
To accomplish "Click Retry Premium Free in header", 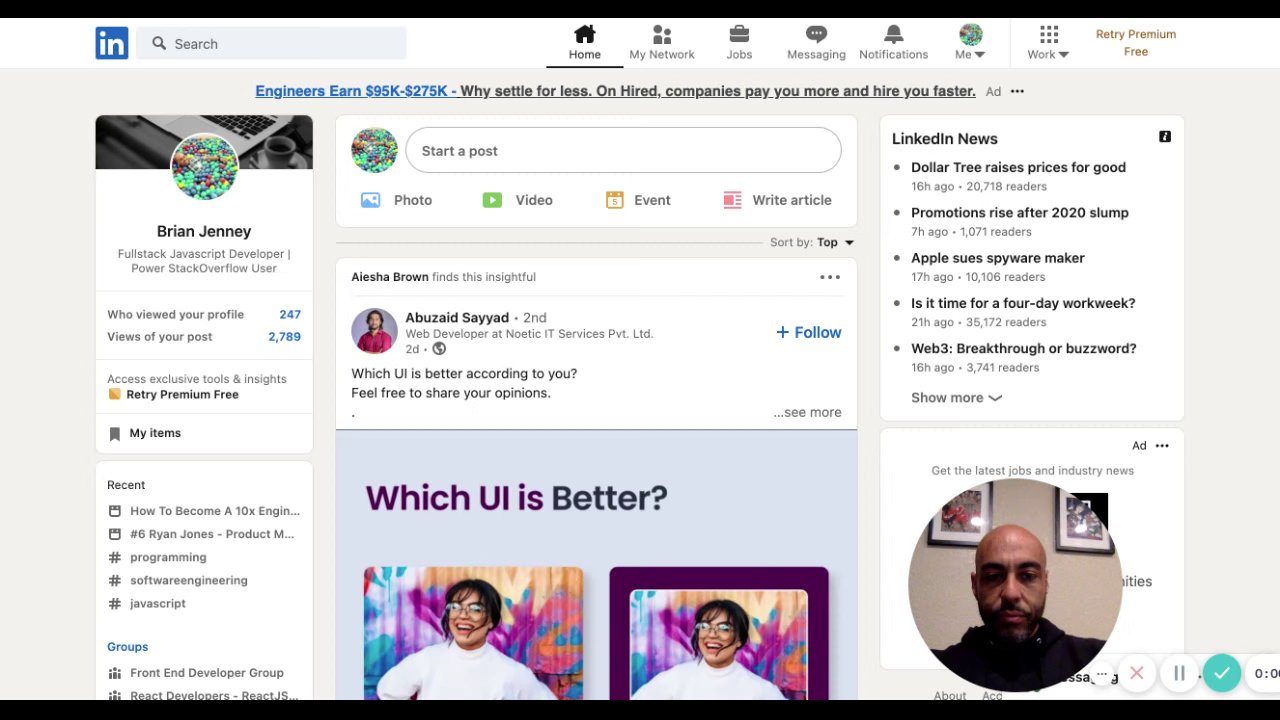I will [1136, 43].
